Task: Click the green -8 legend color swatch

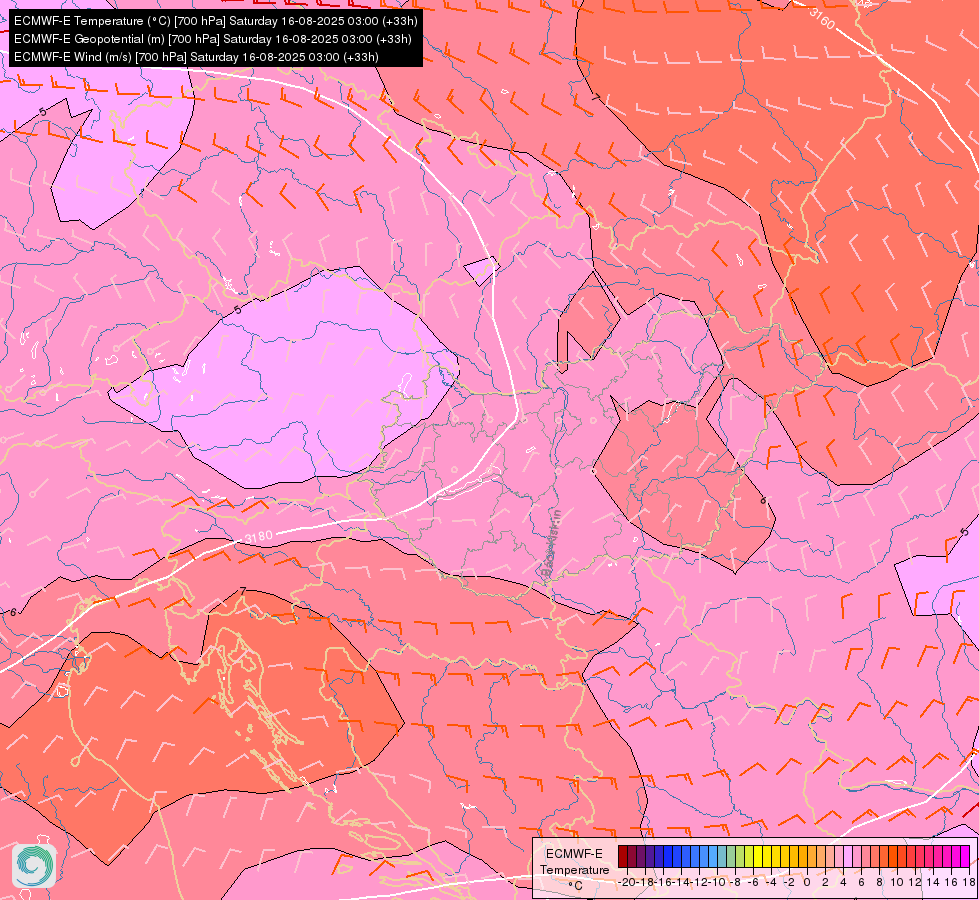Action: tap(731, 856)
